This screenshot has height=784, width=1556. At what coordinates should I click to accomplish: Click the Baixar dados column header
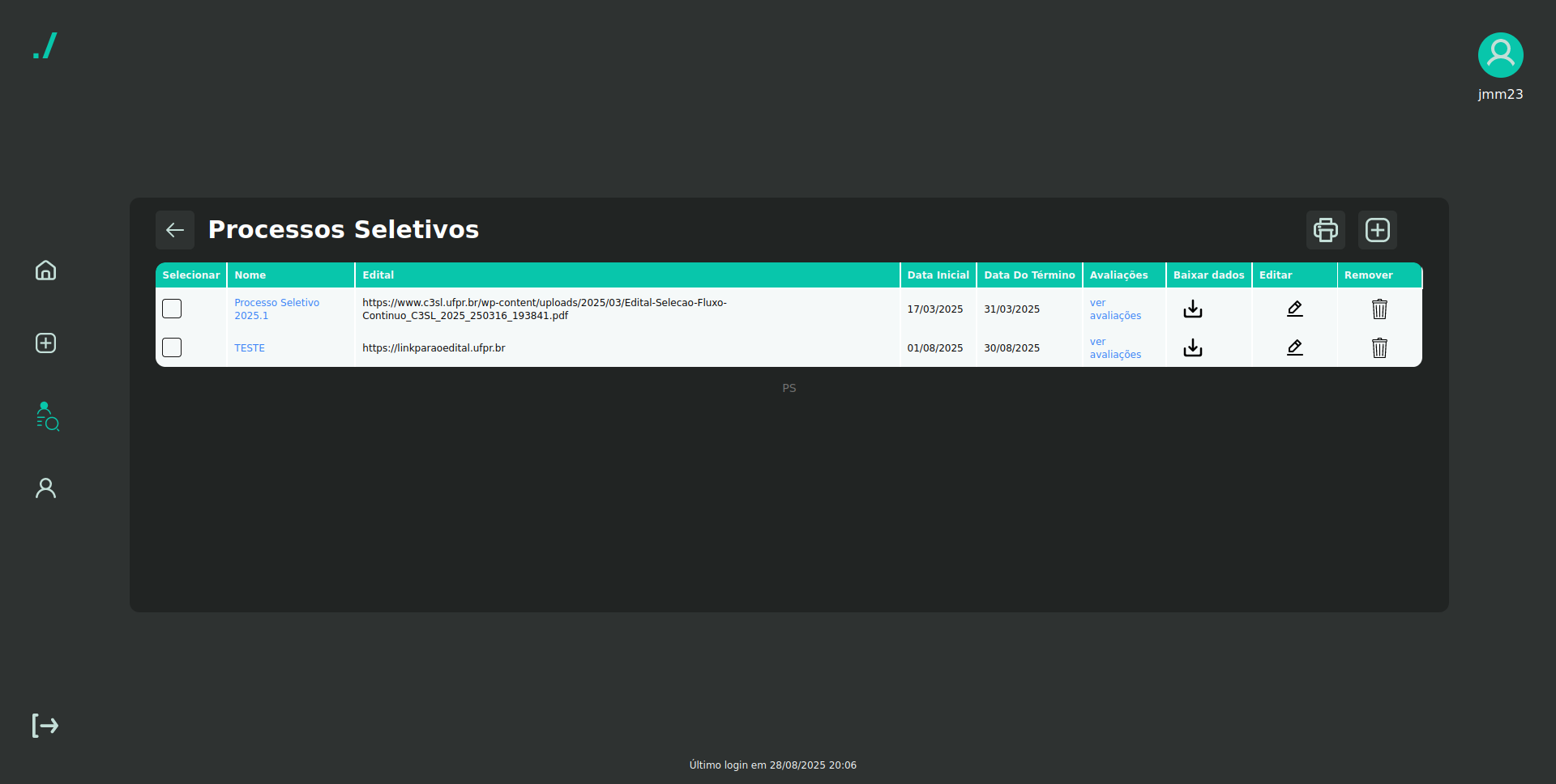point(1209,275)
